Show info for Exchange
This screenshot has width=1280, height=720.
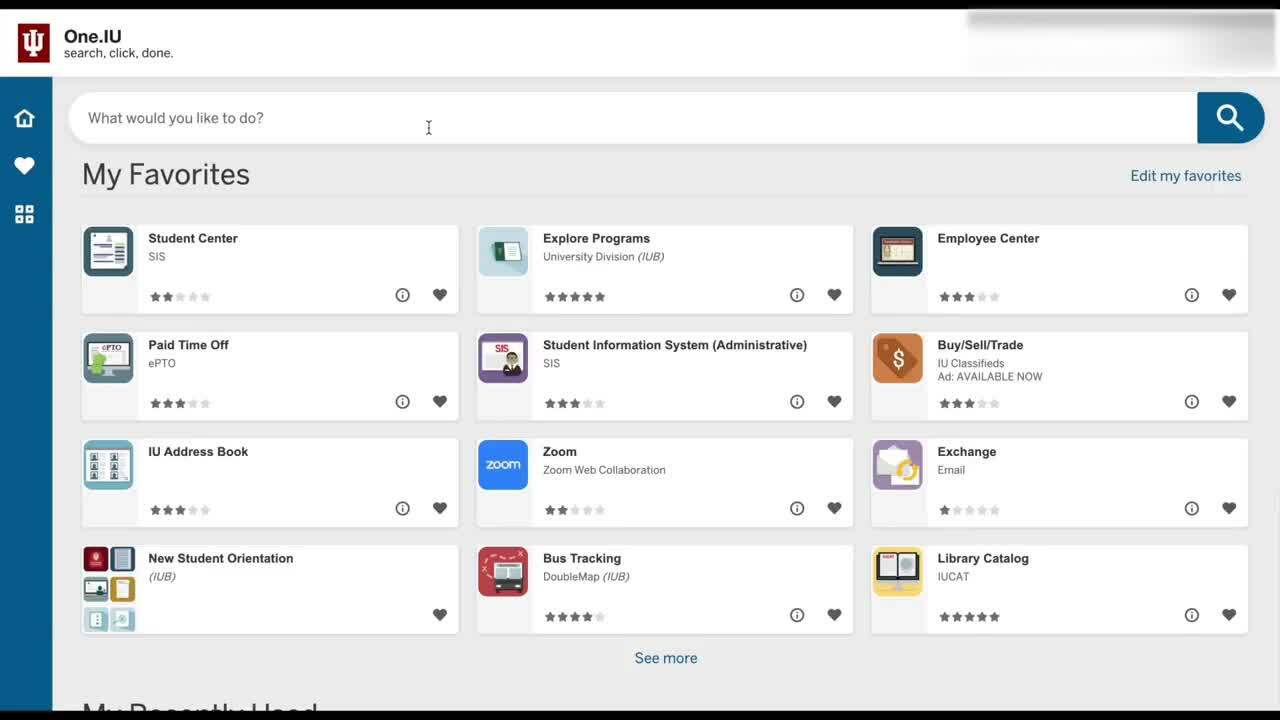coord(1192,508)
